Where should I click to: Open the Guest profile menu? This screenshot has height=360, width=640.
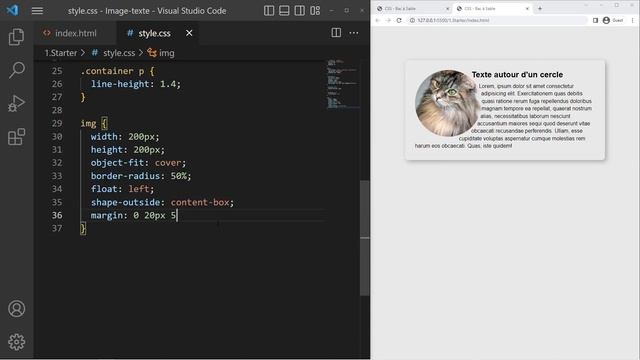pyautogui.click(x=612, y=20)
